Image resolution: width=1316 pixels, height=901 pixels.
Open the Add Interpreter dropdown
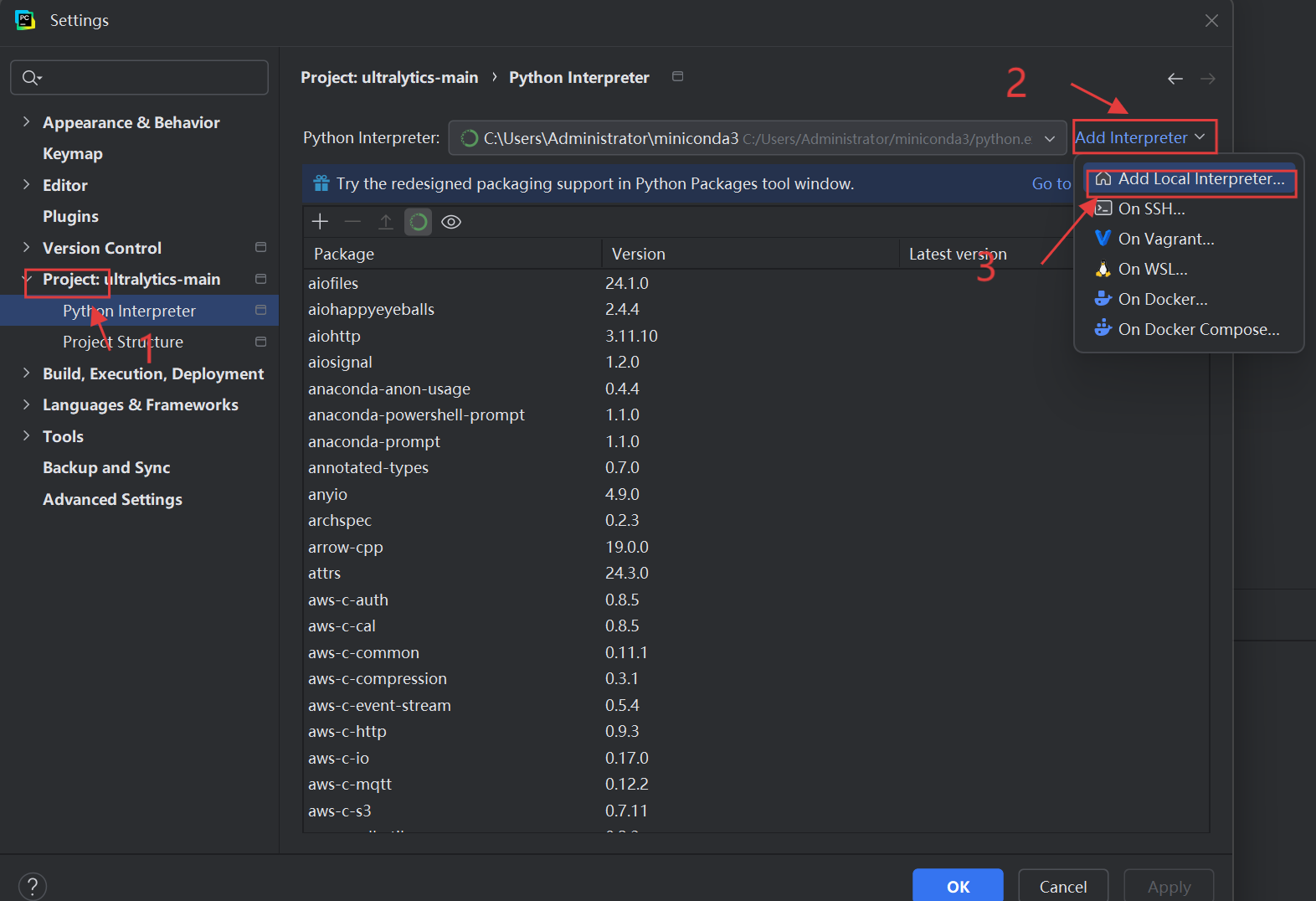click(x=1140, y=137)
